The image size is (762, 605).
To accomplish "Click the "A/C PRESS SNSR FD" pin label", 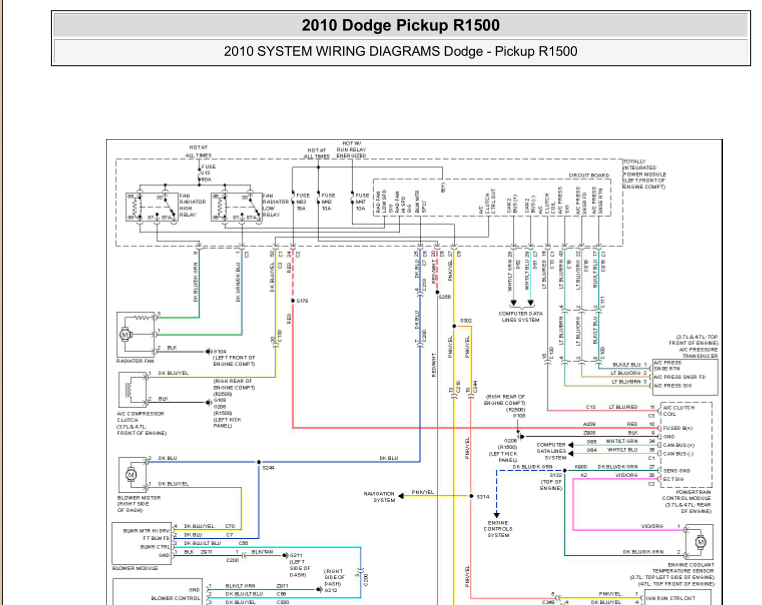I will pos(679,377).
